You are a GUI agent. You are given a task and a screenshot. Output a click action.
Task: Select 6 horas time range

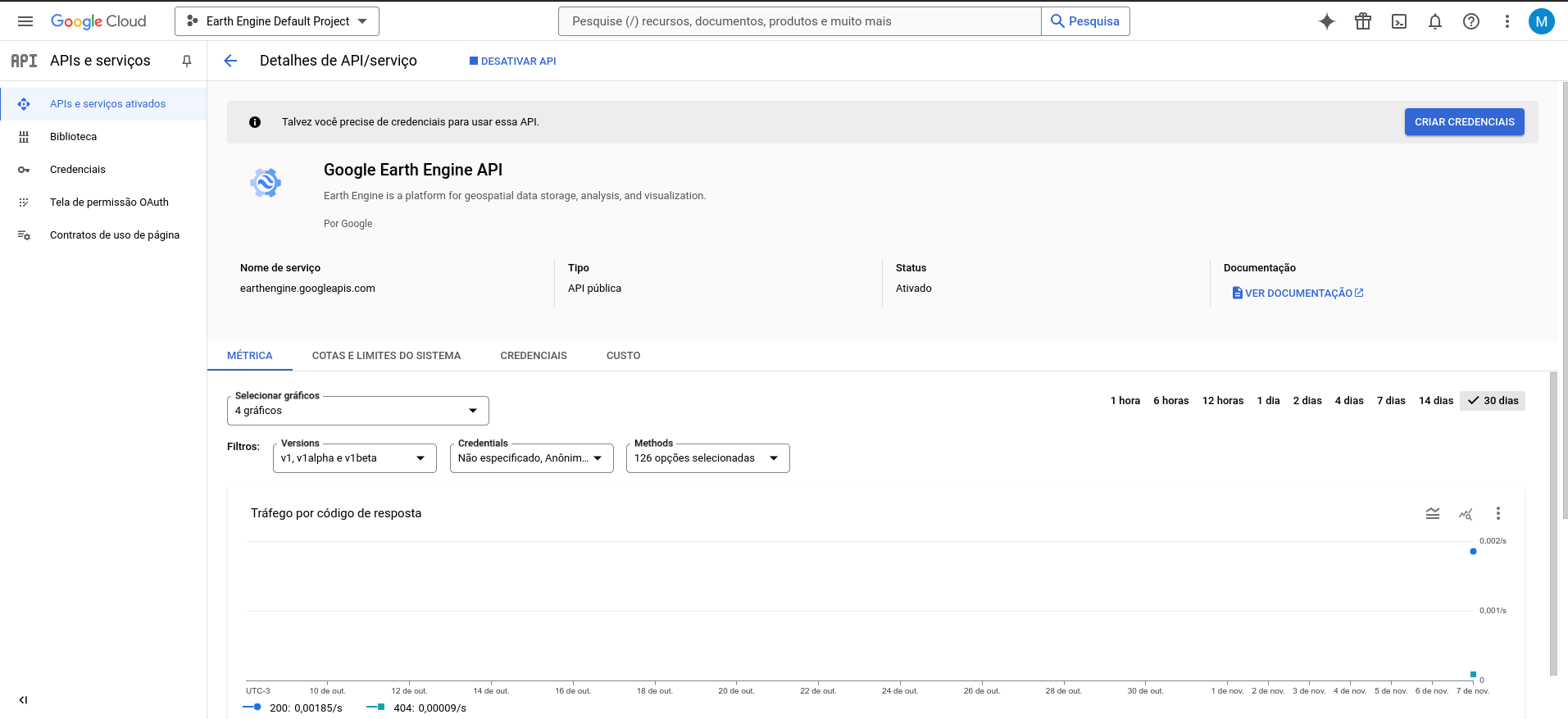(x=1171, y=401)
